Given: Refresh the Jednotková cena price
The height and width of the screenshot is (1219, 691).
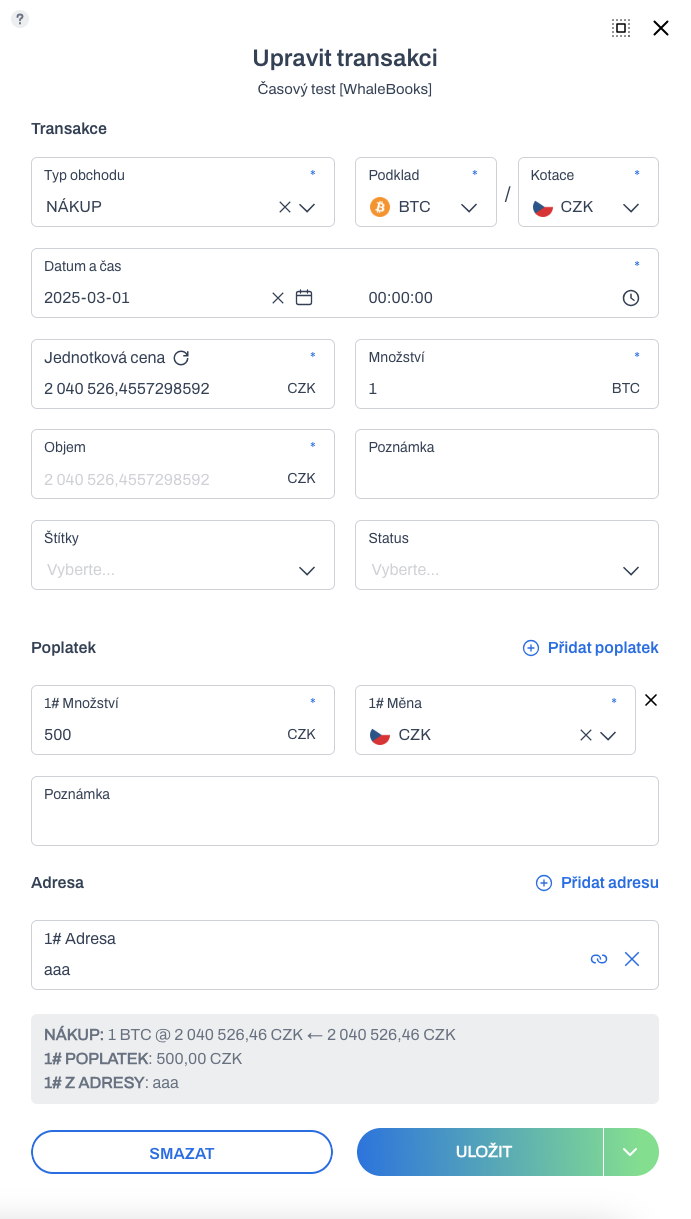Looking at the screenshot, I should [181, 357].
